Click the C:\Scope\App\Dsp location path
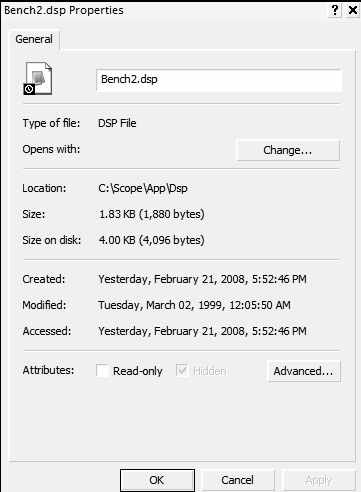Viewport: 361px width, 492px height. 143,188
